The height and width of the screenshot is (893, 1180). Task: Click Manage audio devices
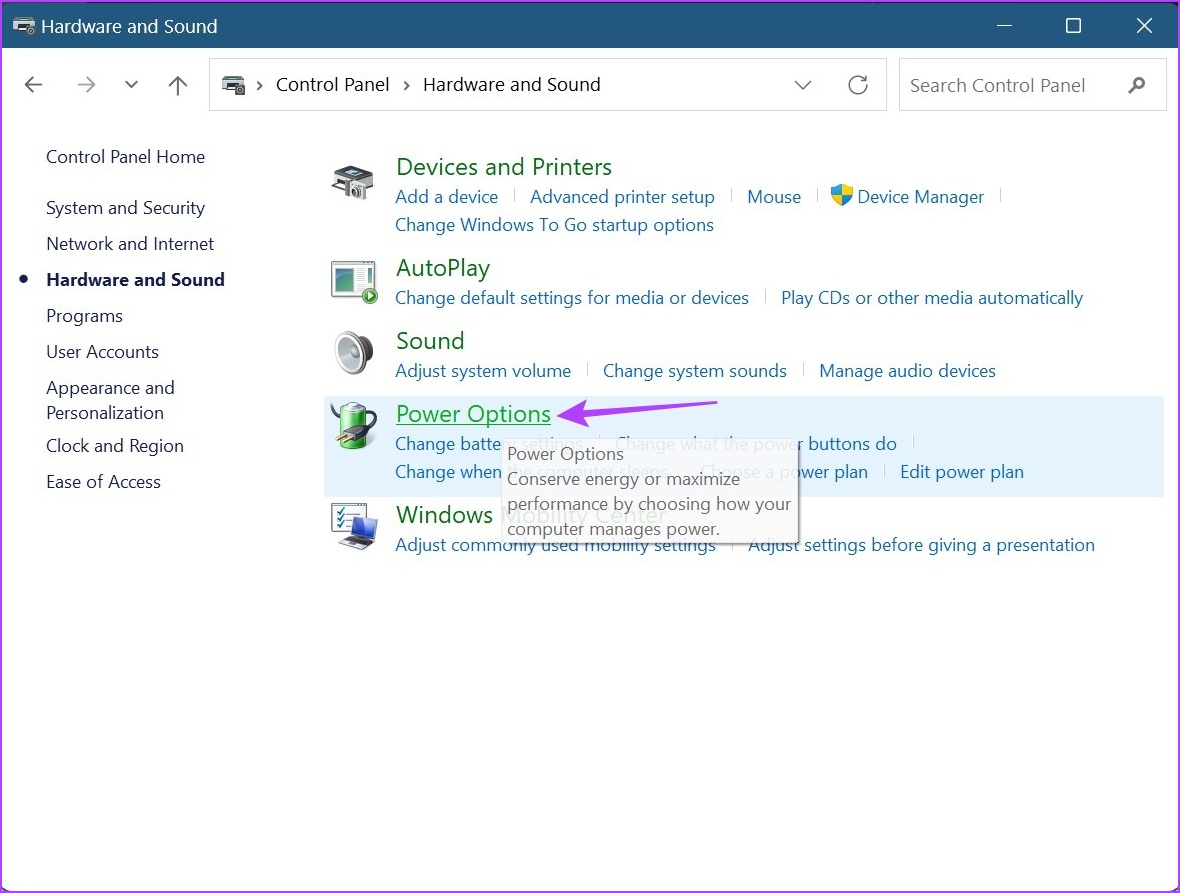907,371
